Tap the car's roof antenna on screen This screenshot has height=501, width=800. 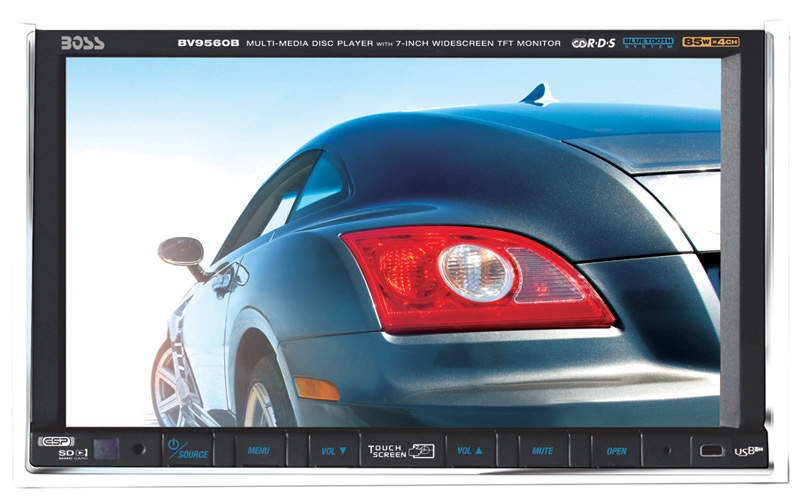(538, 95)
